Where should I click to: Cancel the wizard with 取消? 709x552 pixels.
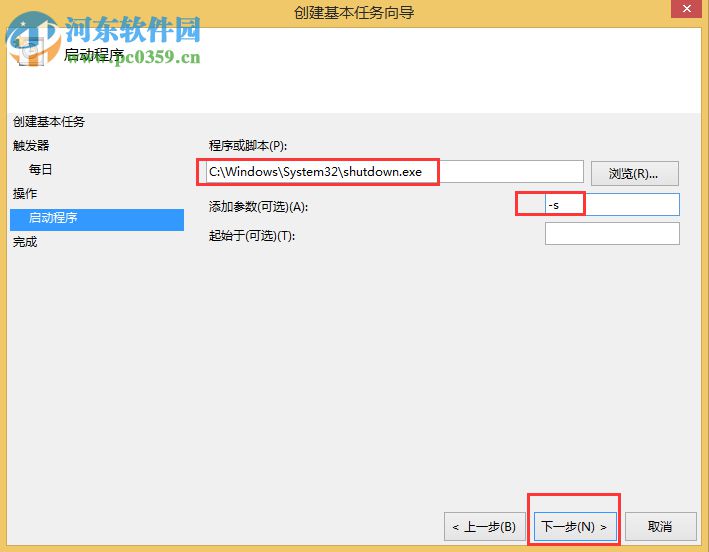(660, 527)
